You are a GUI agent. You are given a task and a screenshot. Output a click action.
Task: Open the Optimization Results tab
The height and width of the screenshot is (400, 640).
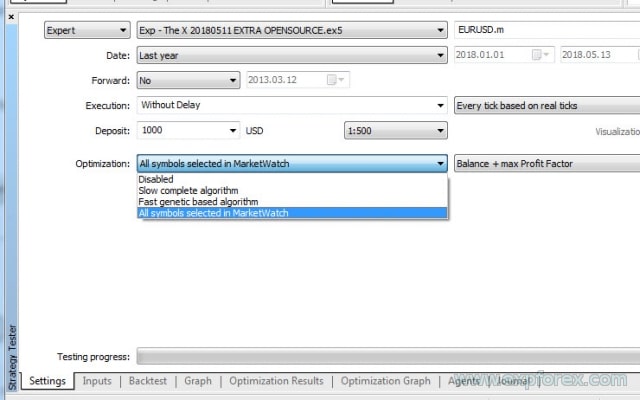276,381
